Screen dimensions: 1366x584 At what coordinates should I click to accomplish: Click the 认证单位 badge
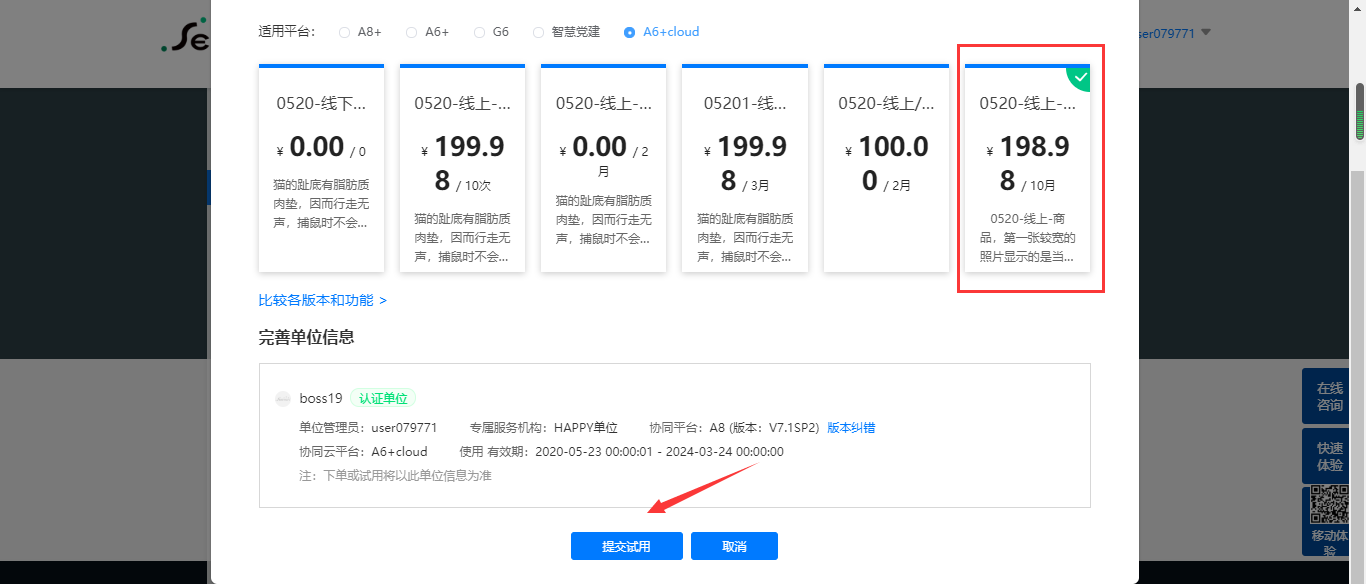pos(383,398)
